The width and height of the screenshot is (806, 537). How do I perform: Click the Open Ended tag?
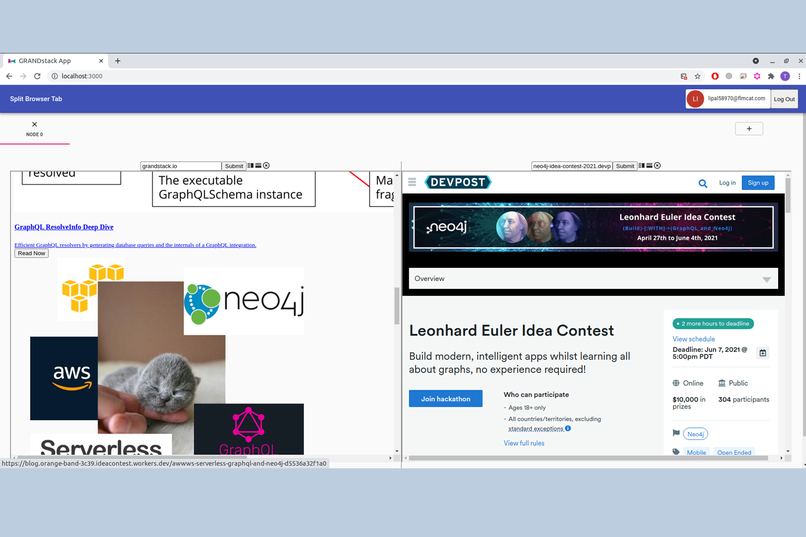pos(734,452)
